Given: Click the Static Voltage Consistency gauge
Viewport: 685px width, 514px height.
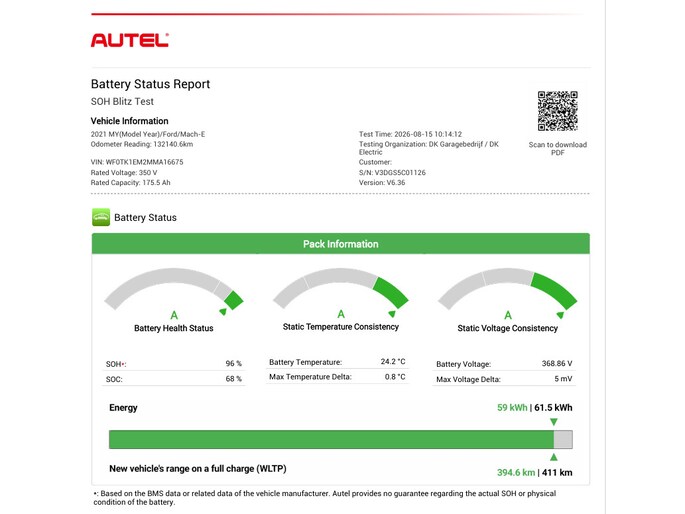Looking at the screenshot, I should [x=507, y=290].
